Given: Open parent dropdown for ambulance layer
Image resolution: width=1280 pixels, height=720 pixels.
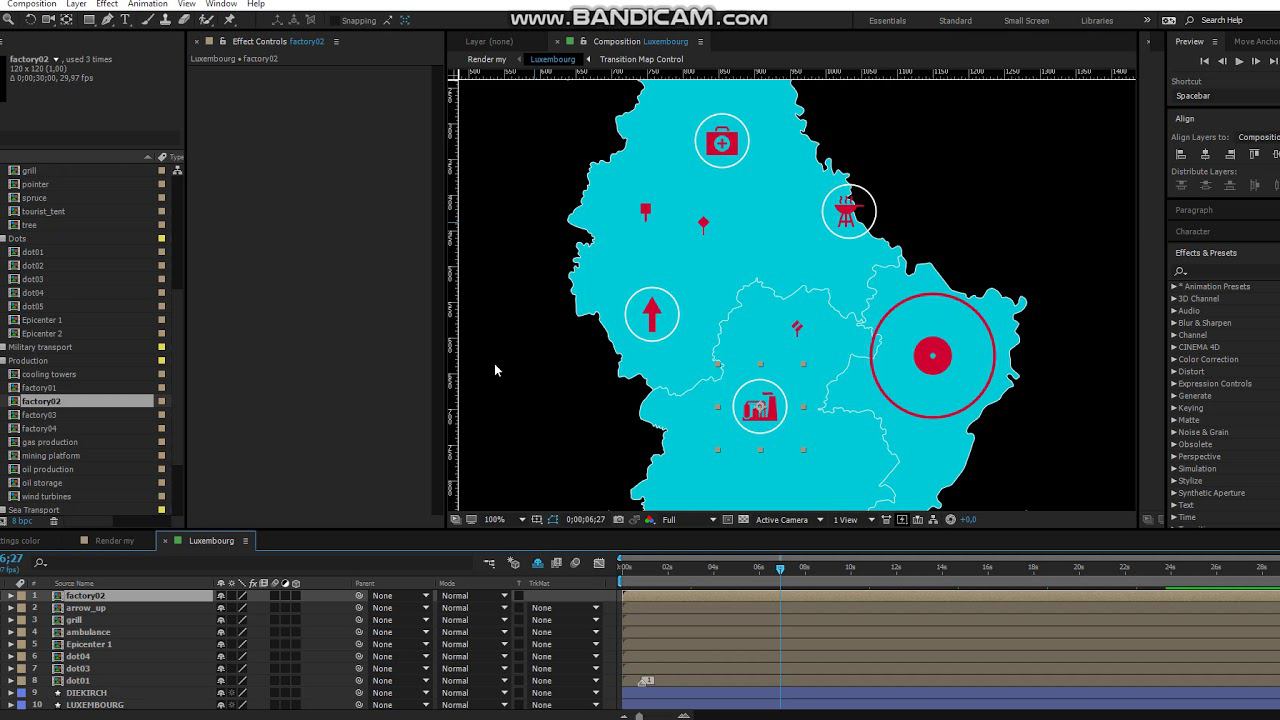Looking at the screenshot, I should click(400, 632).
